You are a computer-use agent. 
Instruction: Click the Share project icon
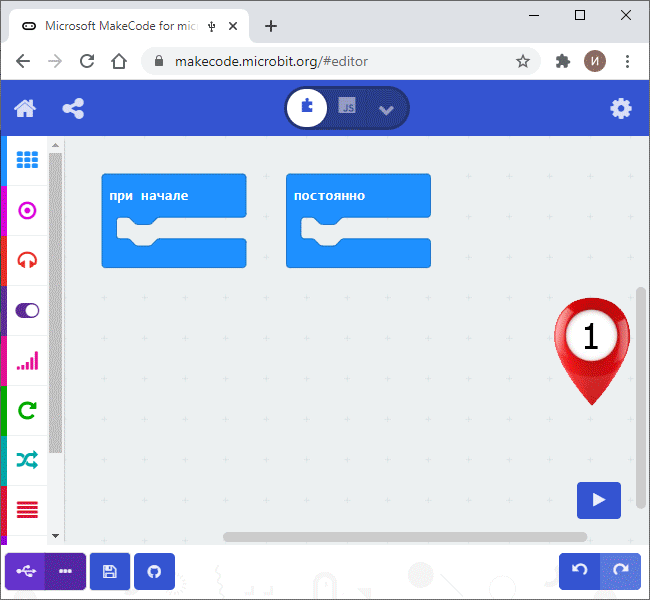[x=73, y=109]
